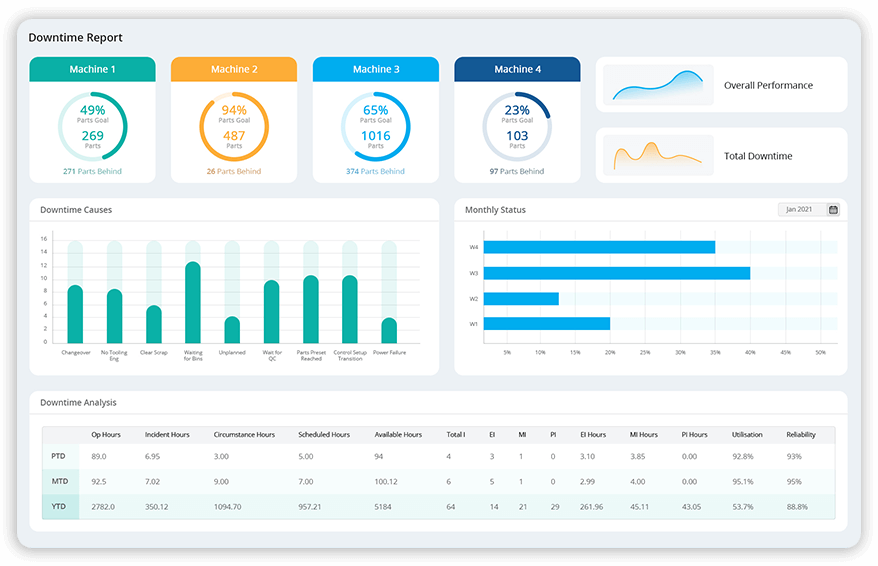The height and width of the screenshot is (566, 878).
Task: Click the 374 Parts Behind link
Action: pyautogui.click(x=375, y=171)
